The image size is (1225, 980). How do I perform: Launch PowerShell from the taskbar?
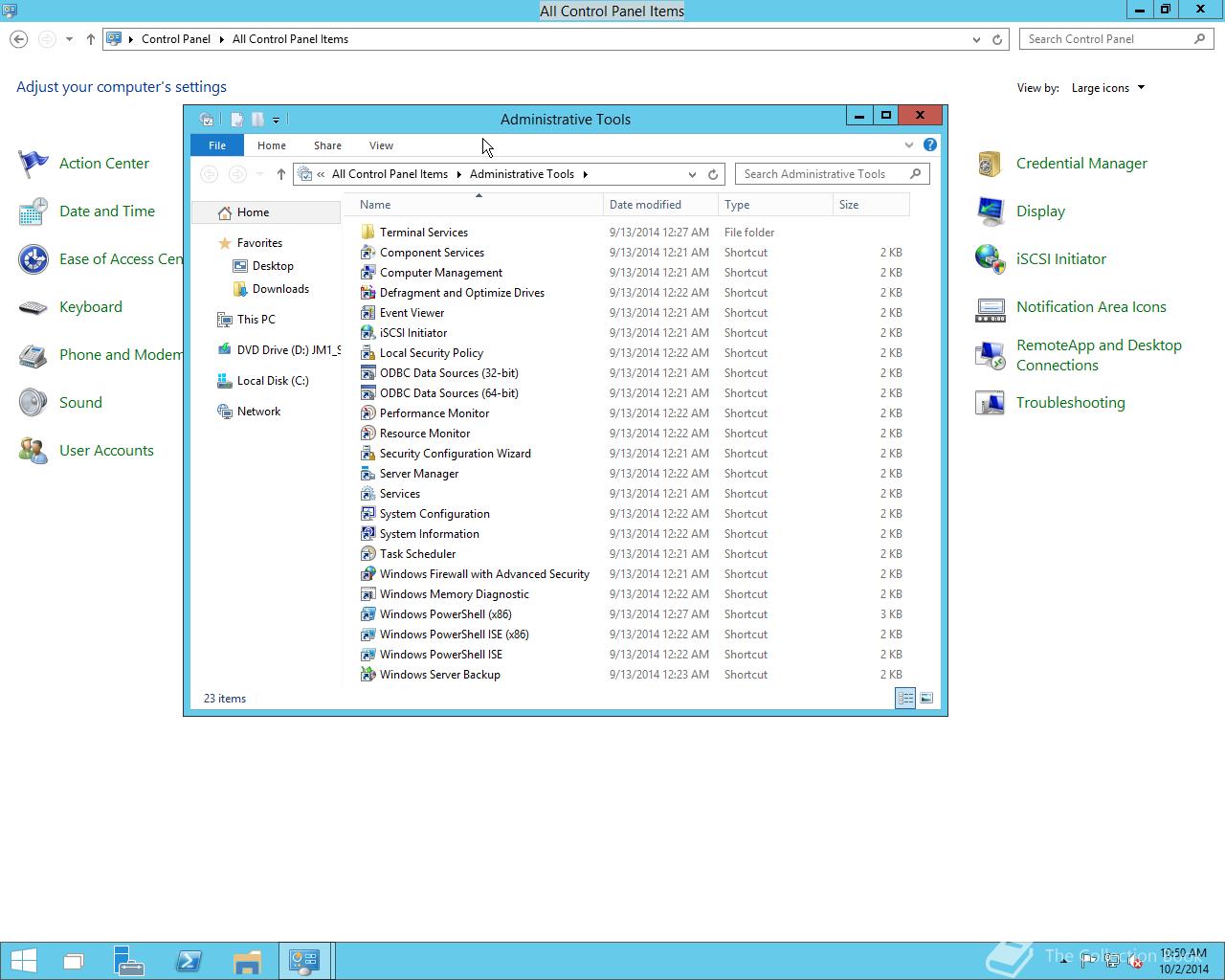pos(189,961)
